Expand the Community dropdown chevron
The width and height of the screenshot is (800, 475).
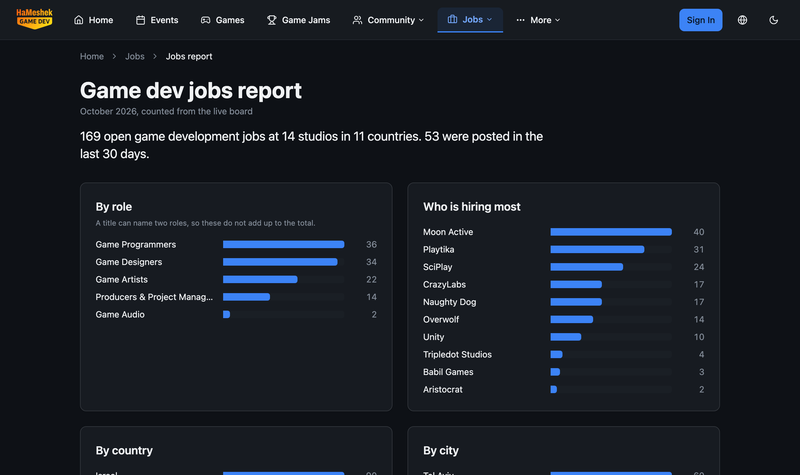click(x=421, y=20)
